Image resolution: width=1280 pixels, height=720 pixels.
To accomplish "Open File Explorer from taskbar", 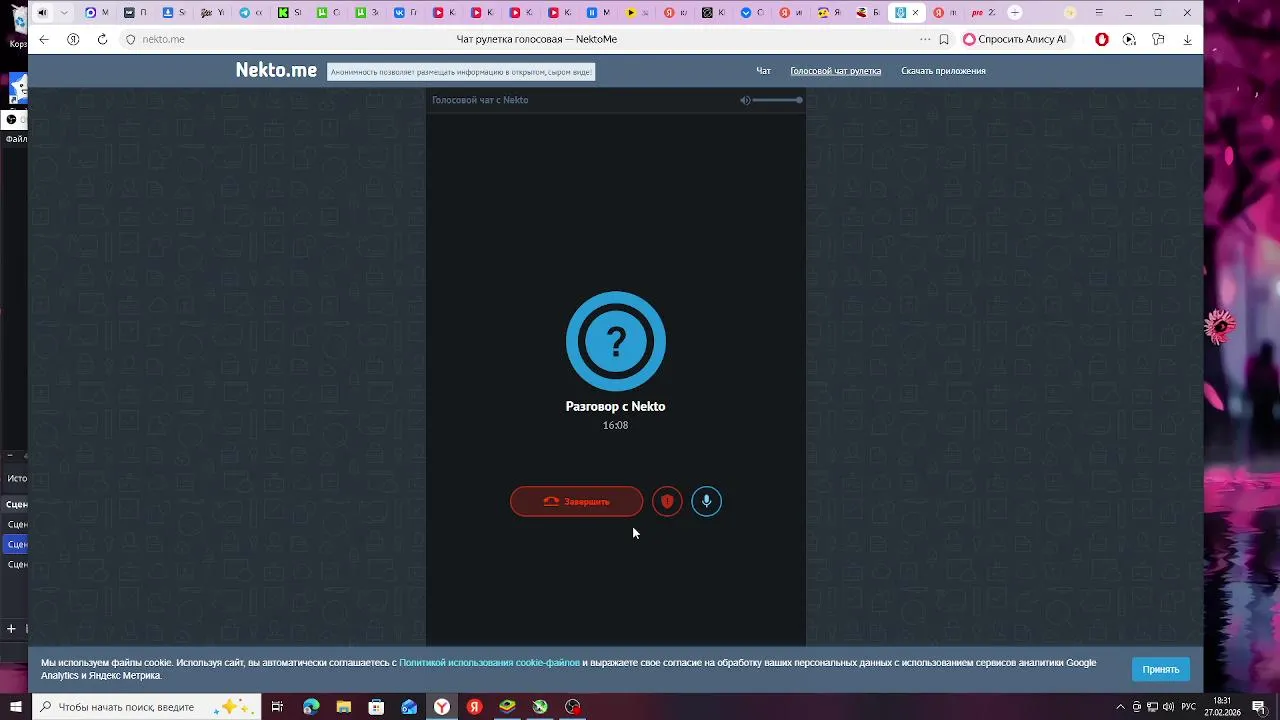I will (343, 707).
